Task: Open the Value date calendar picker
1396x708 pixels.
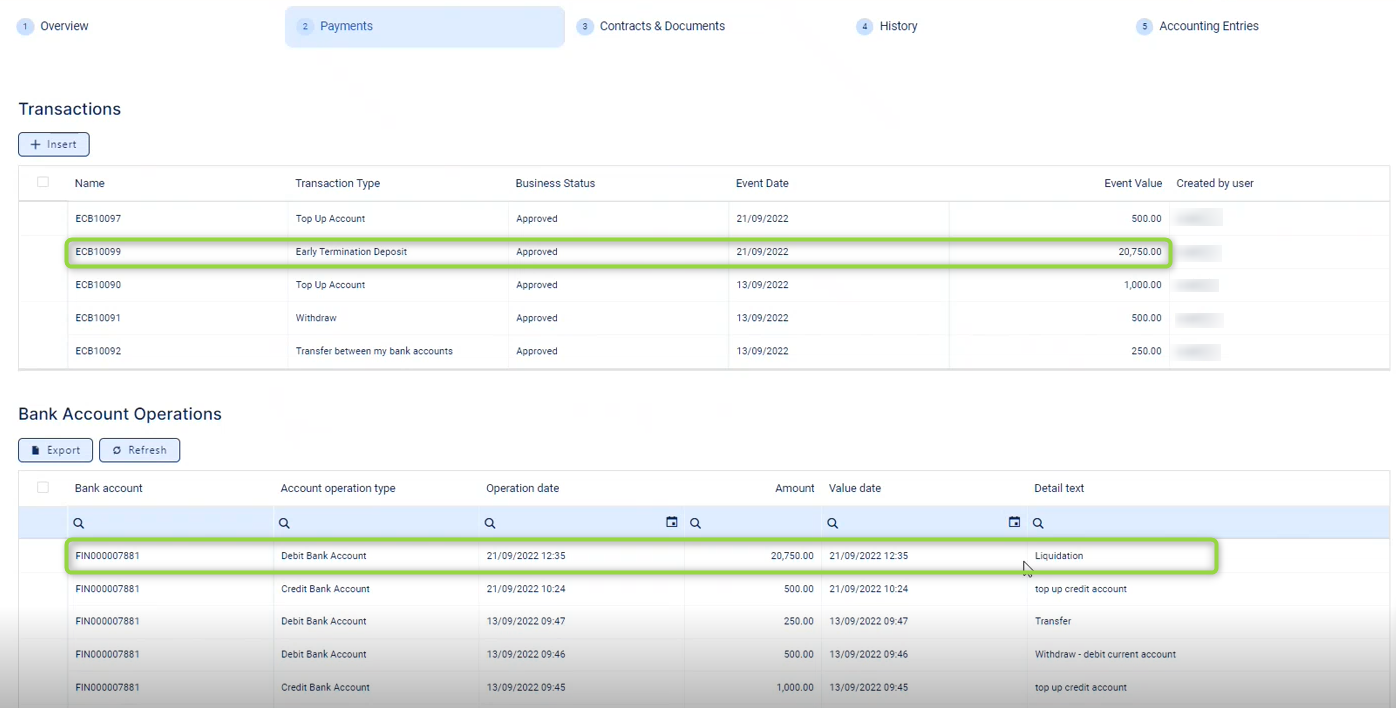Action: 1014,522
